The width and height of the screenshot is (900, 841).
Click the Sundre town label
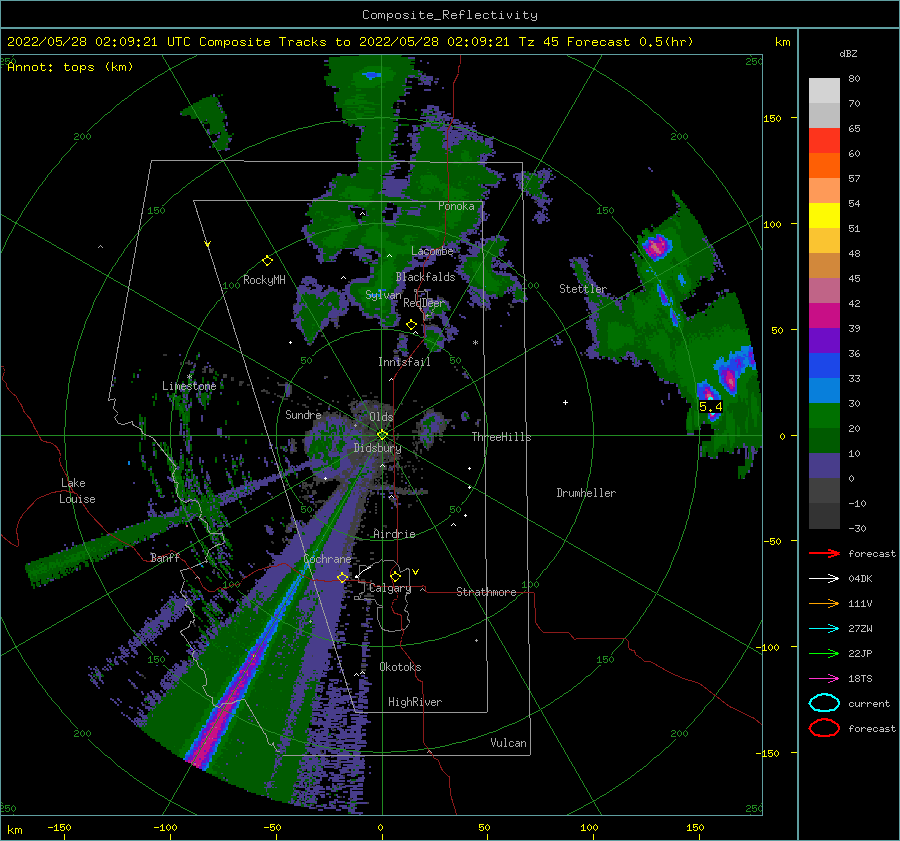303,414
